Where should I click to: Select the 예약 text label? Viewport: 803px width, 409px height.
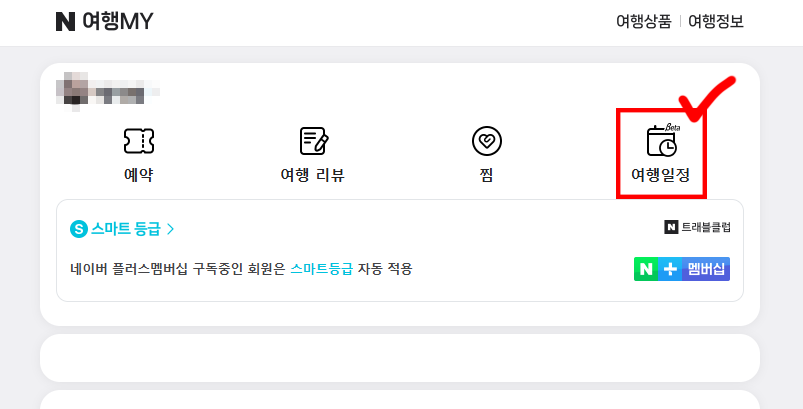(x=138, y=176)
